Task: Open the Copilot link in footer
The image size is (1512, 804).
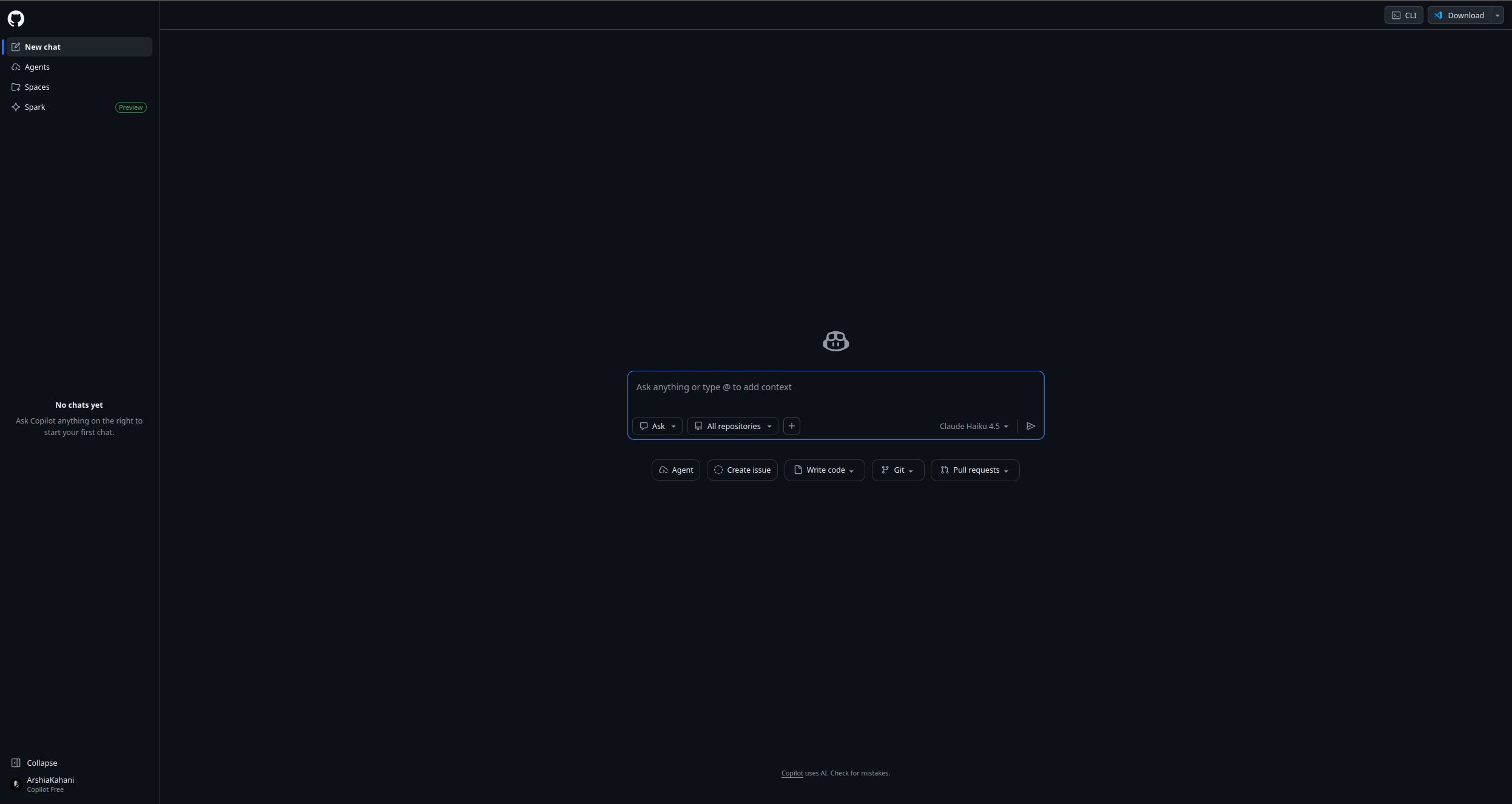Action: point(792,773)
